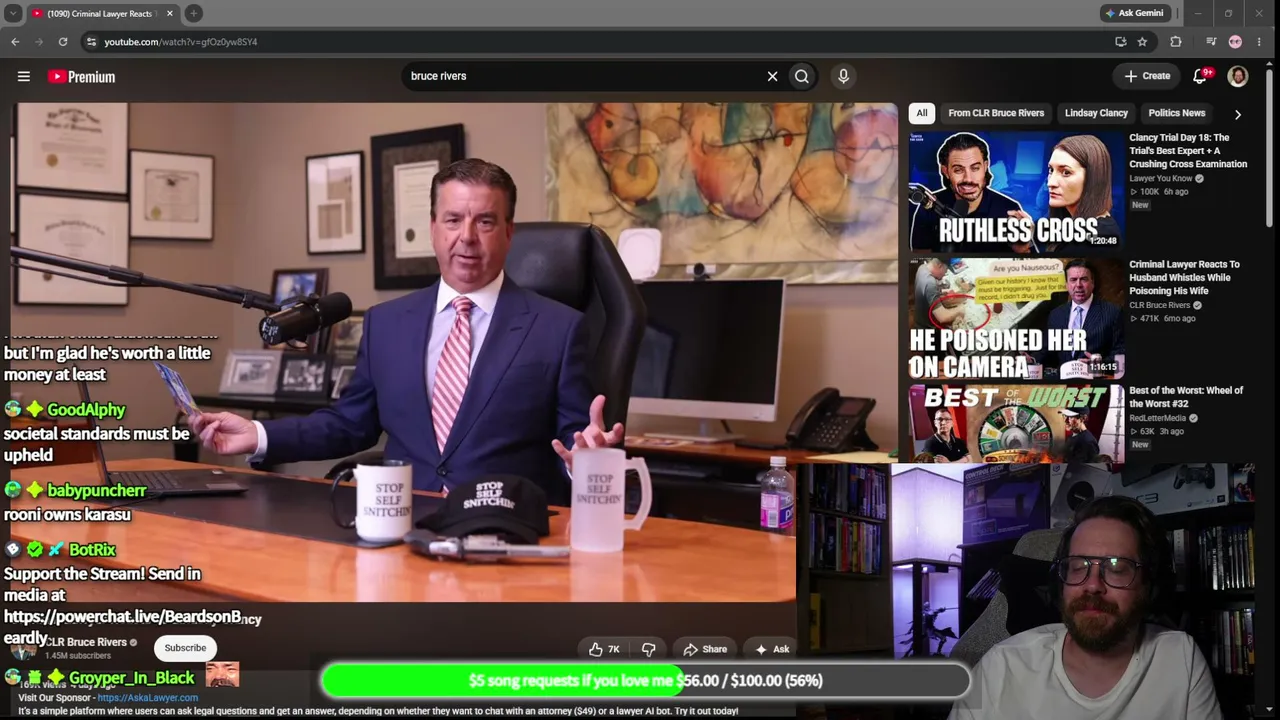This screenshot has height=720, width=1280.
Task: Open the Clancy Trial Day 18 video title
Action: click(x=1188, y=150)
